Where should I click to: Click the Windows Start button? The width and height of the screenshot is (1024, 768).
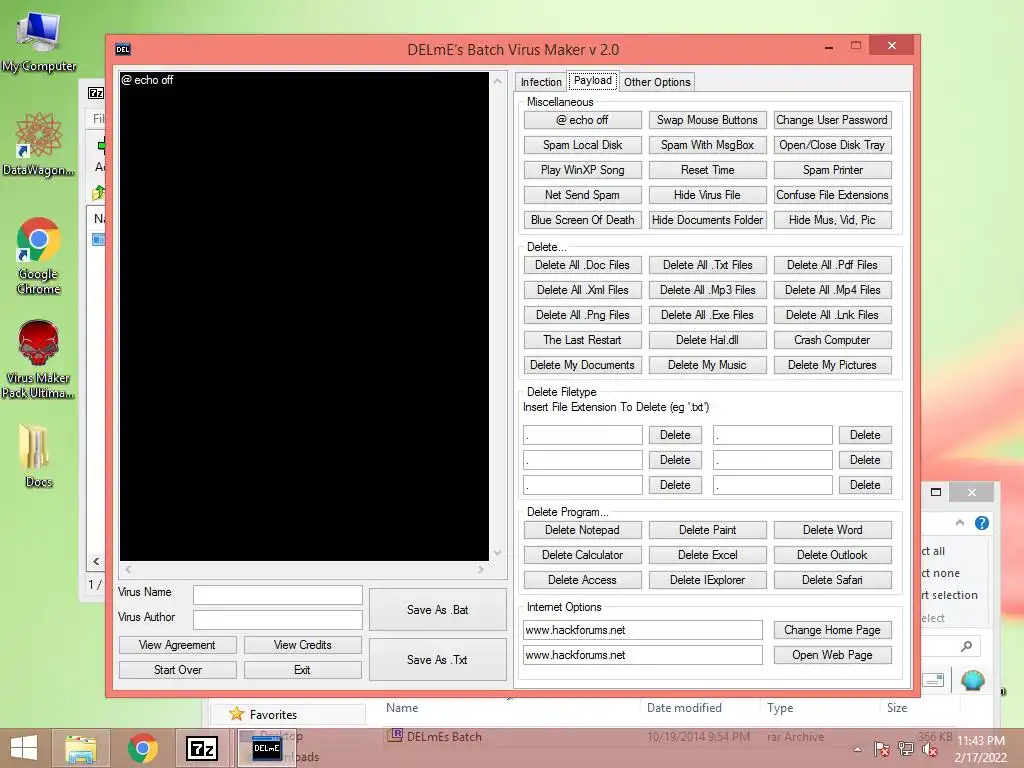(24, 748)
